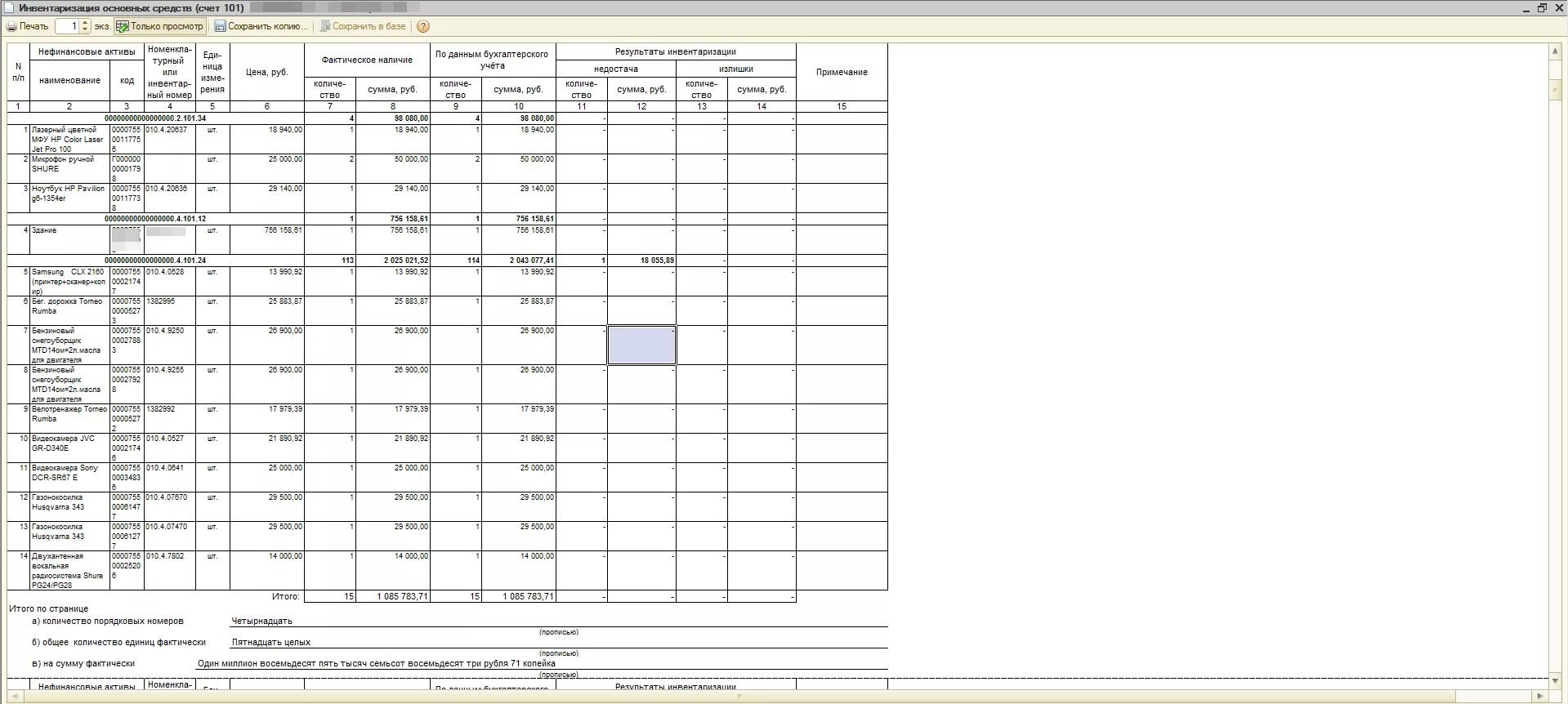Click the Нефинансовые активы header
The width and height of the screenshot is (1568, 704).
tap(87, 51)
